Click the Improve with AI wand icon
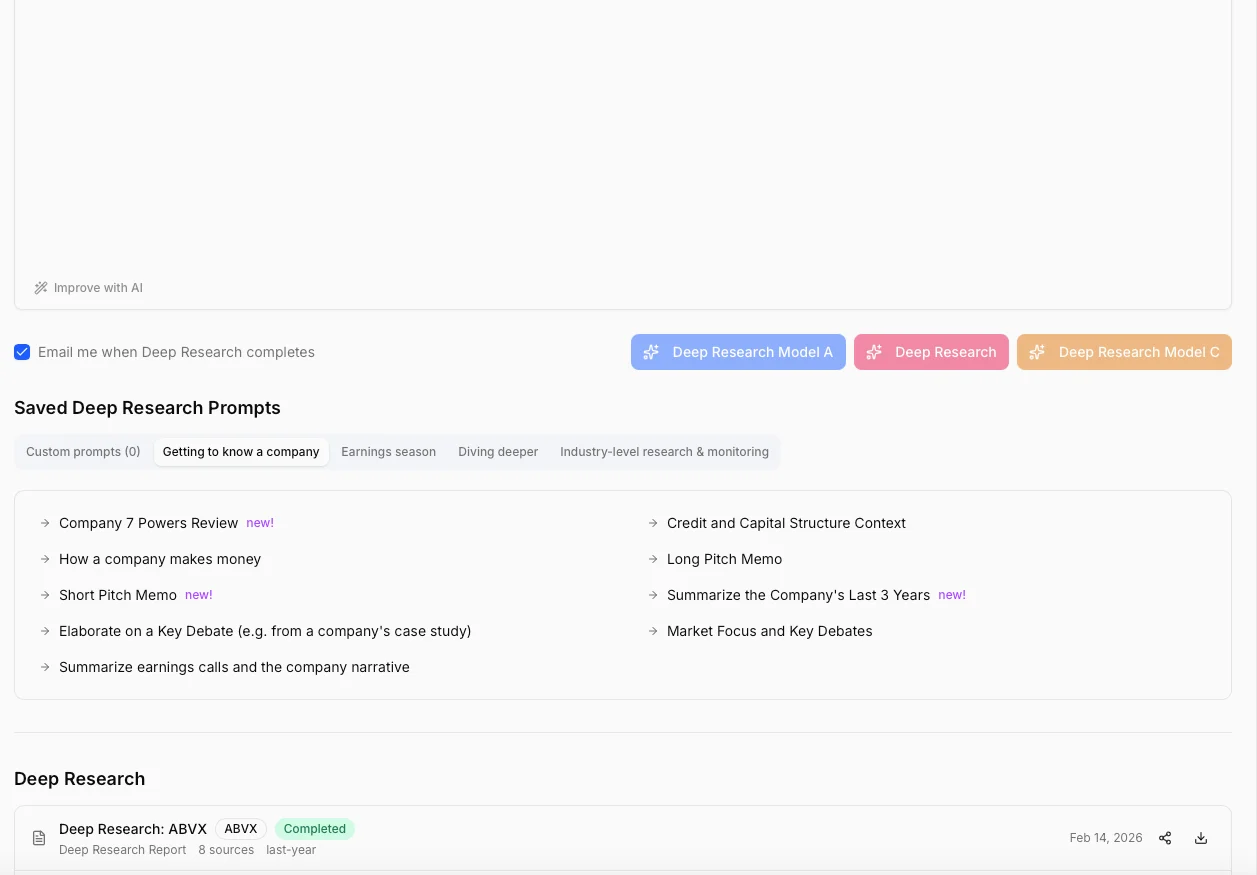This screenshot has width=1257, height=875. tap(41, 287)
